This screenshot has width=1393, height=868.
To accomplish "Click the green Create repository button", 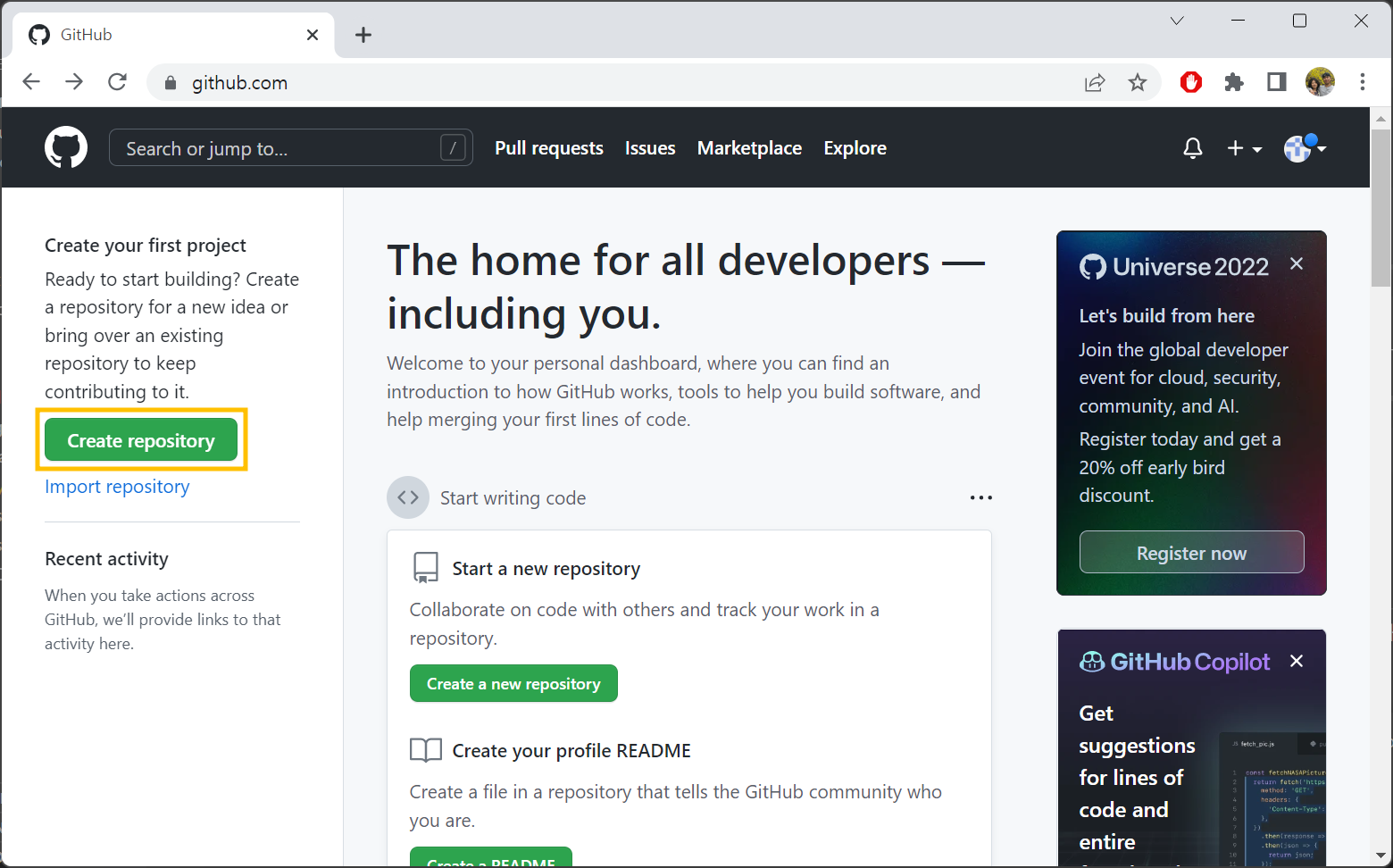I will 141,440.
